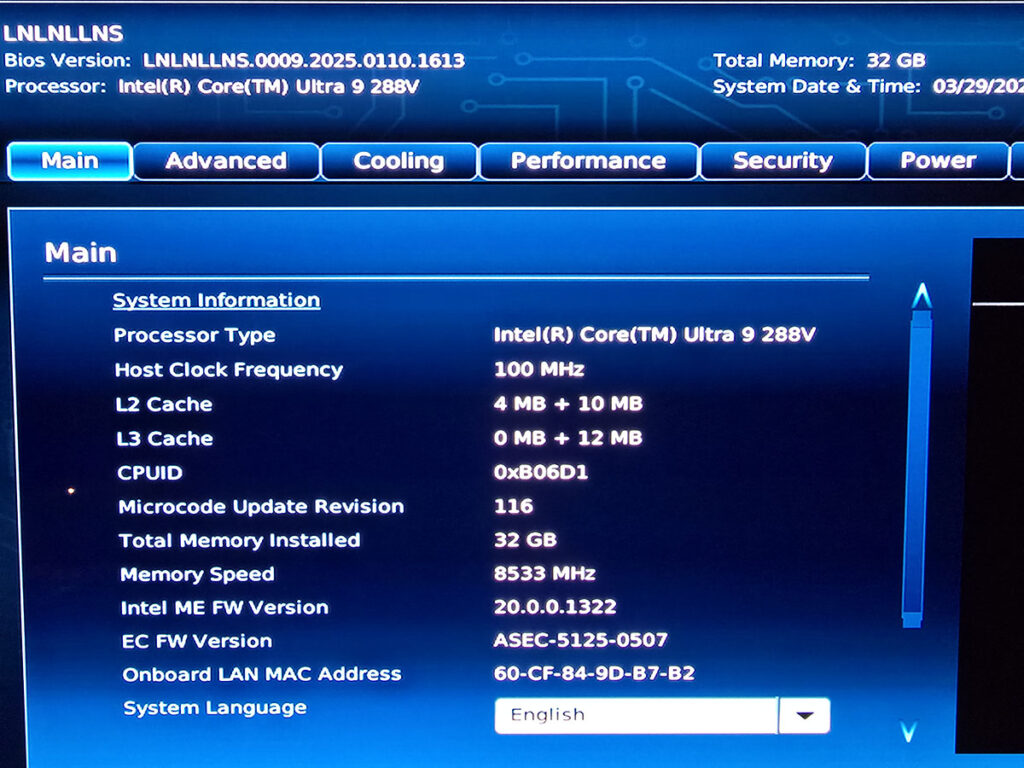1024x768 pixels.
Task: Click the CPUID value 0xB06D1
Action: coord(540,472)
